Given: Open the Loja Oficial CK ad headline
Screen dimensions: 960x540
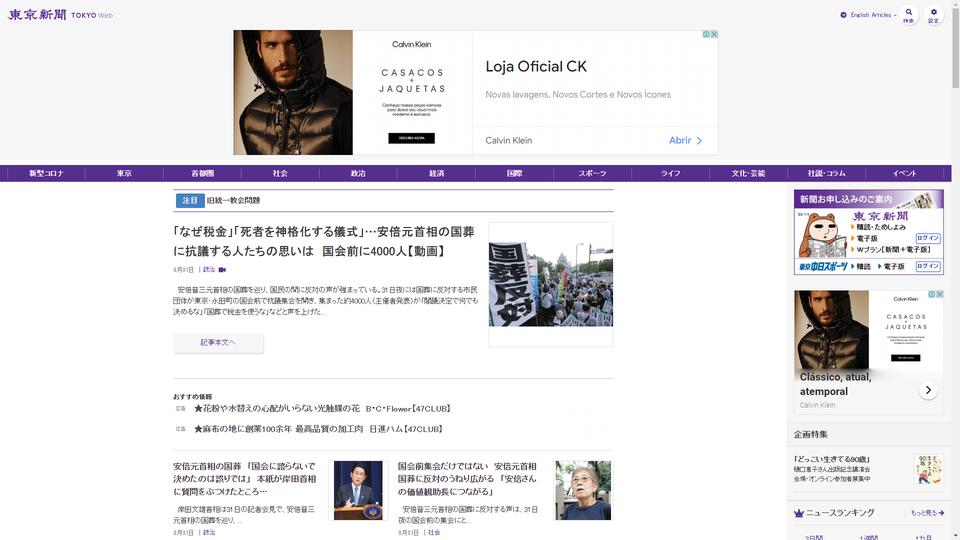Looking at the screenshot, I should (536, 67).
